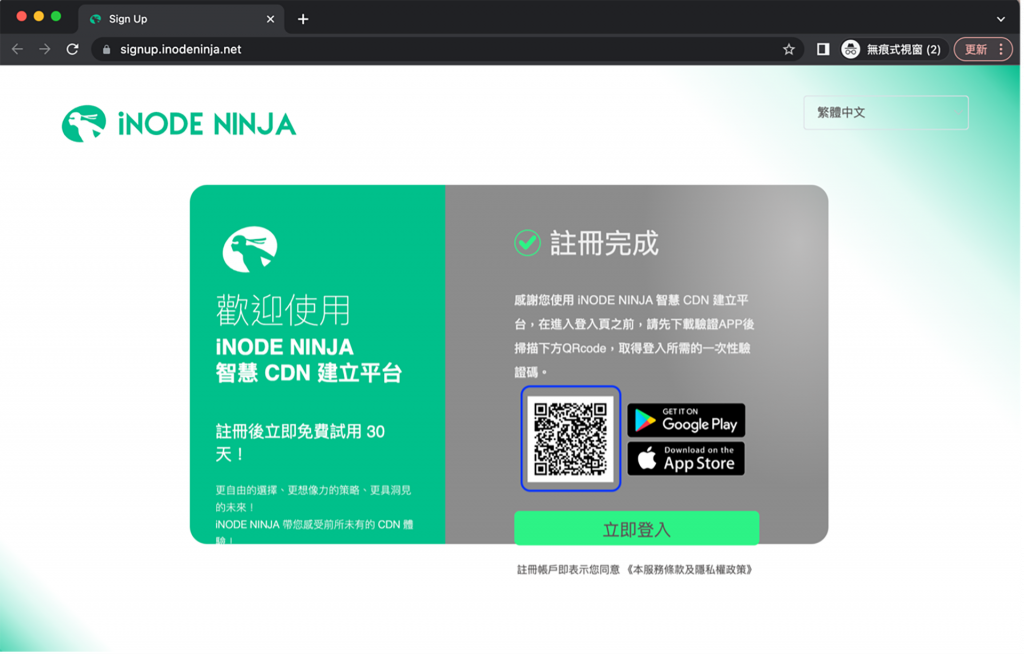Click the 註冊後立即免費試用 30 天 text
Viewport: 1024px width, 655px height.
click(x=300, y=442)
